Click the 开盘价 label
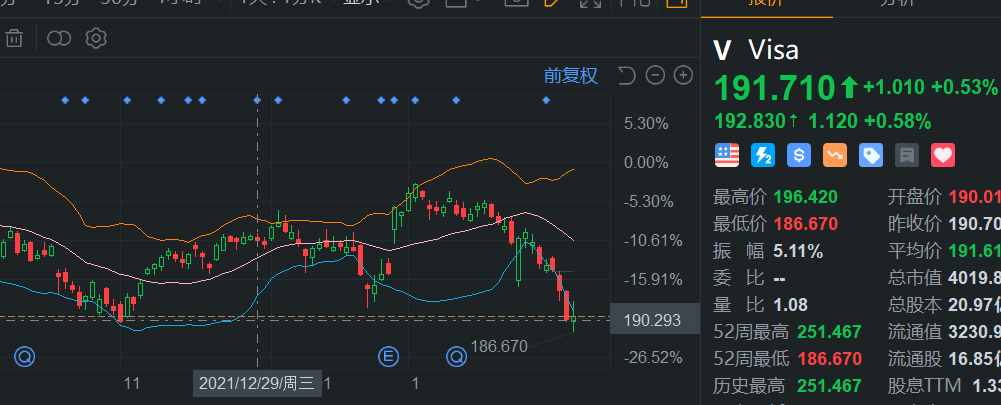Image resolution: width=1001 pixels, height=405 pixels. [914, 197]
